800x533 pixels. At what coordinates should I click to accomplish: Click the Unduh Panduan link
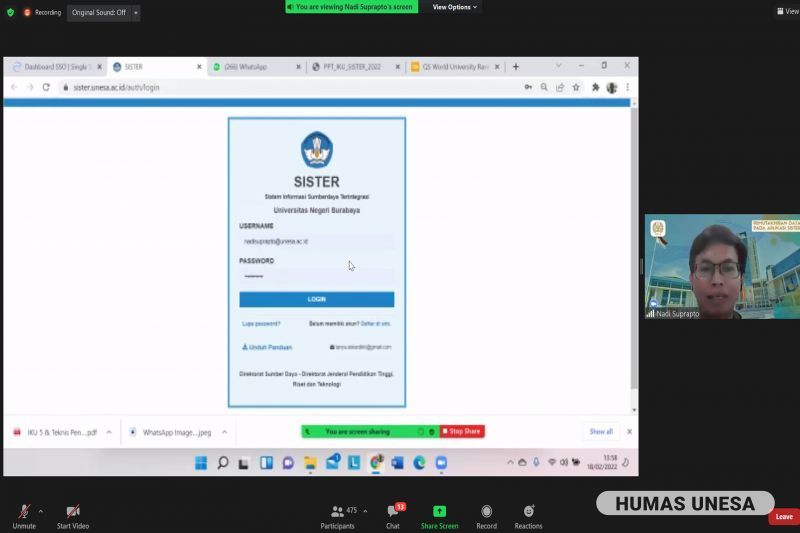[x=267, y=347]
